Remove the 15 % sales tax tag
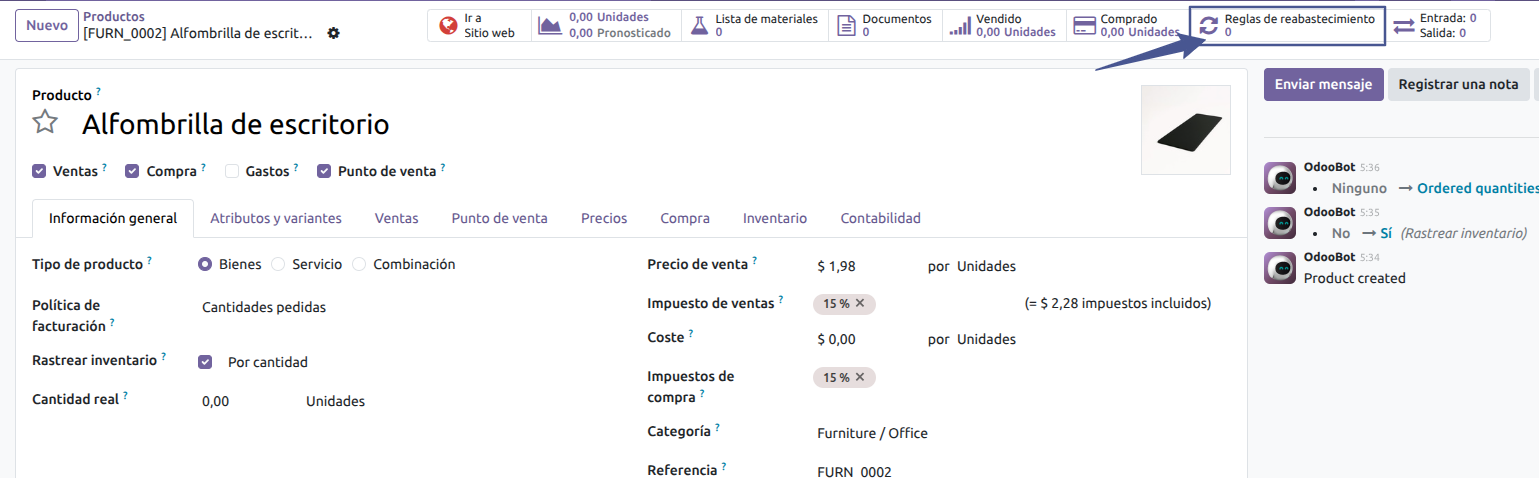This screenshot has height=478, width=1539. click(x=860, y=303)
